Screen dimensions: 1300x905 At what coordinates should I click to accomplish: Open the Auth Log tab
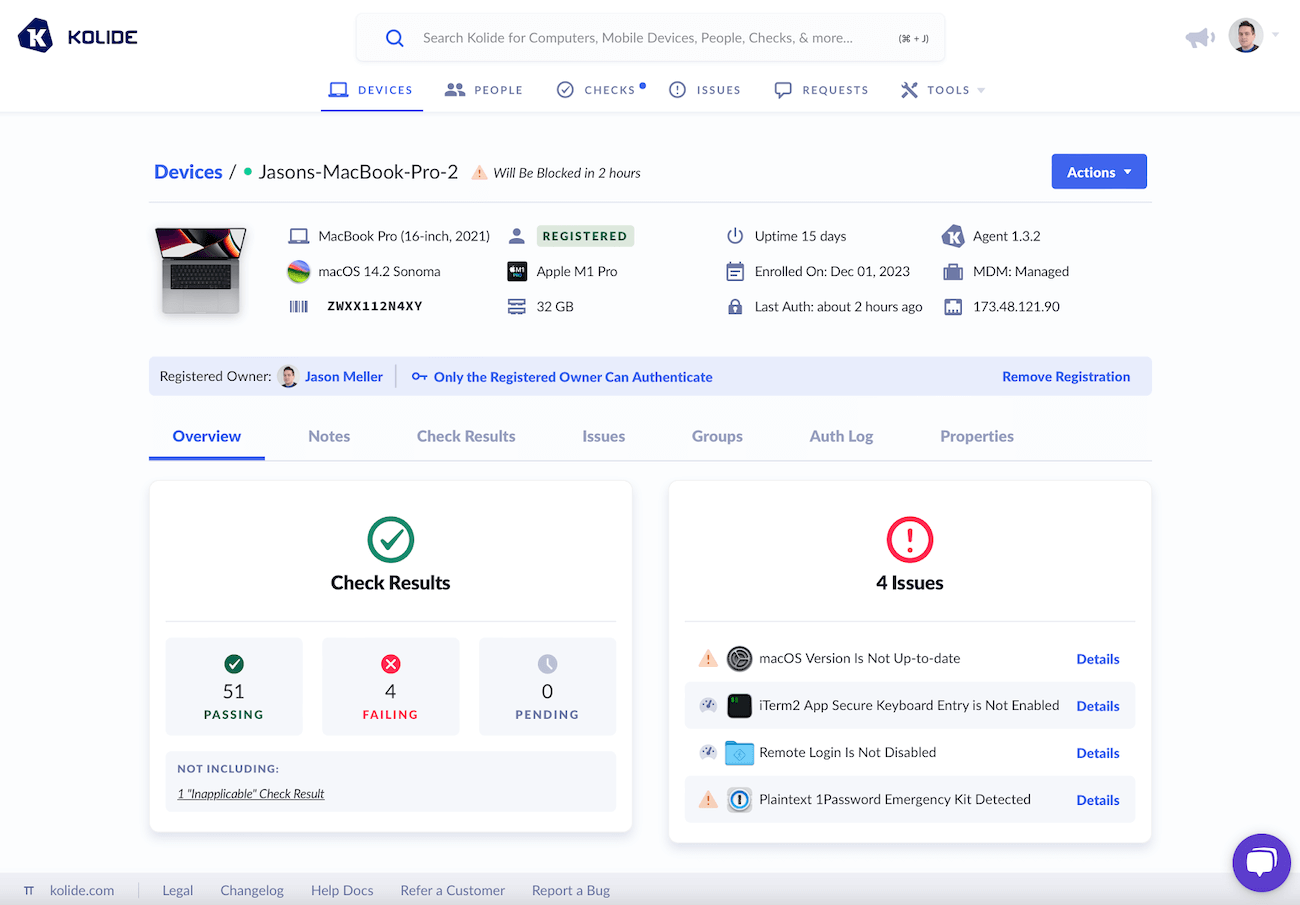[x=840, y=436]
